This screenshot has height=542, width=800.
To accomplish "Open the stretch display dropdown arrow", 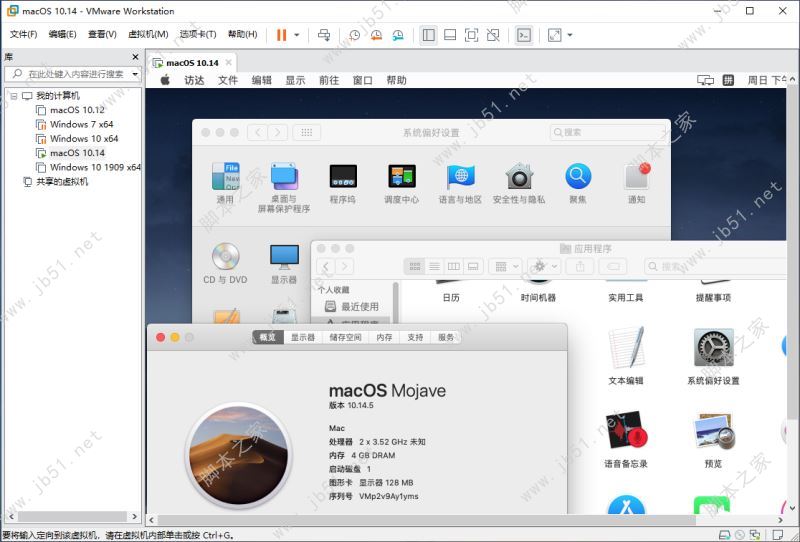I will pyautogui.click(x=570, y=35).
